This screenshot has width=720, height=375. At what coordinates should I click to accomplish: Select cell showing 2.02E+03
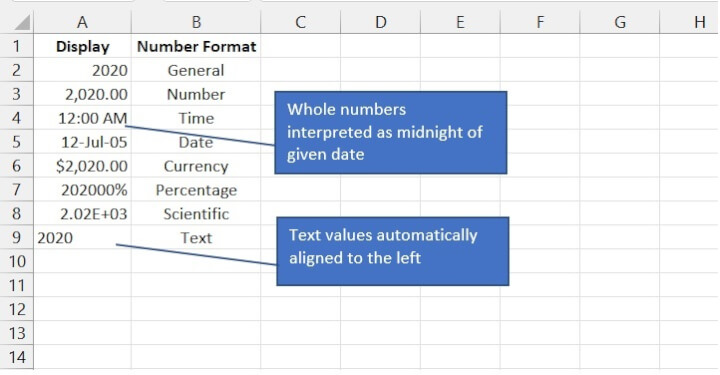click(82, 213)
